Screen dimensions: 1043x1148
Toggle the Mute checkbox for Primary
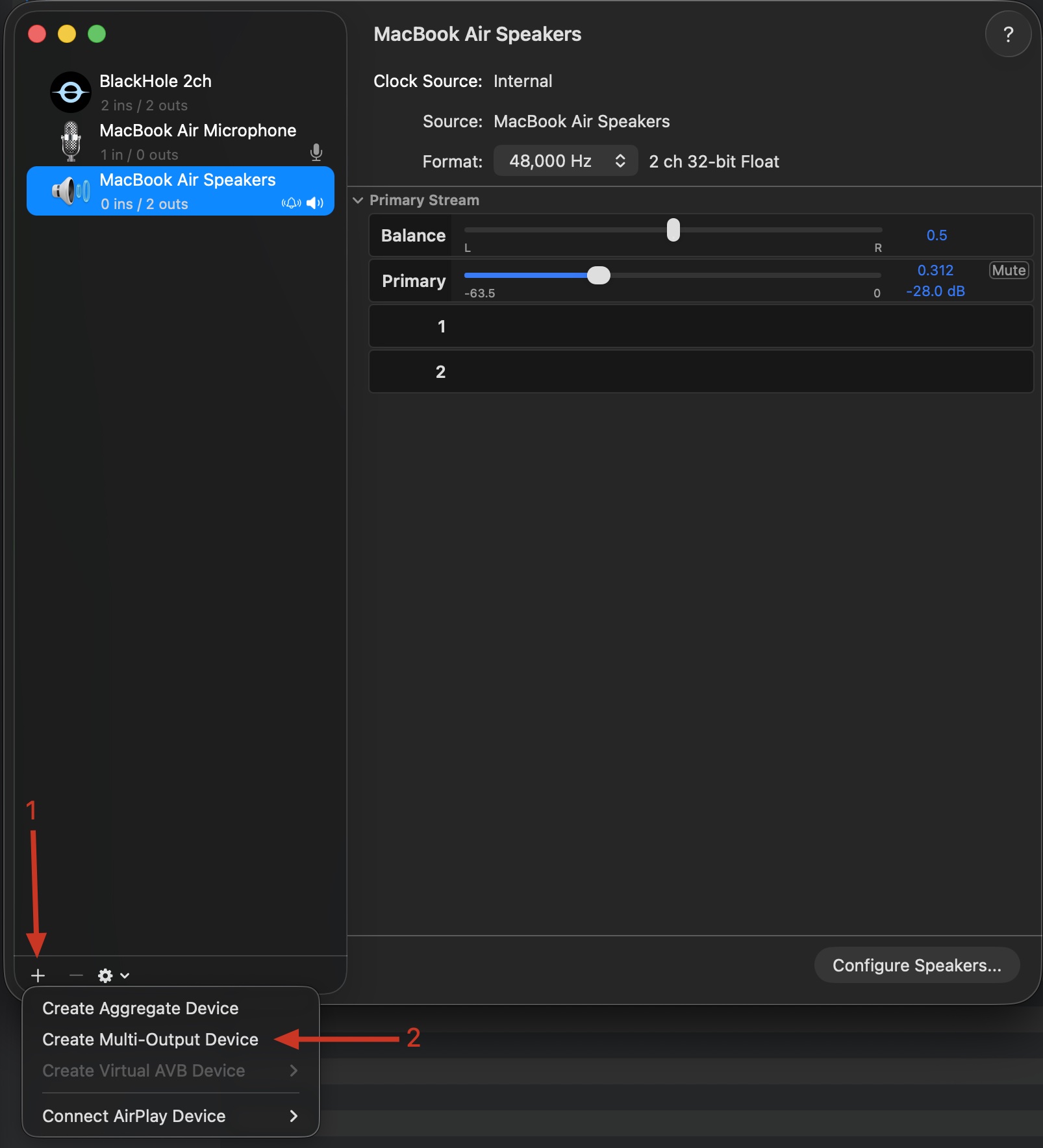click(1009, 270)
